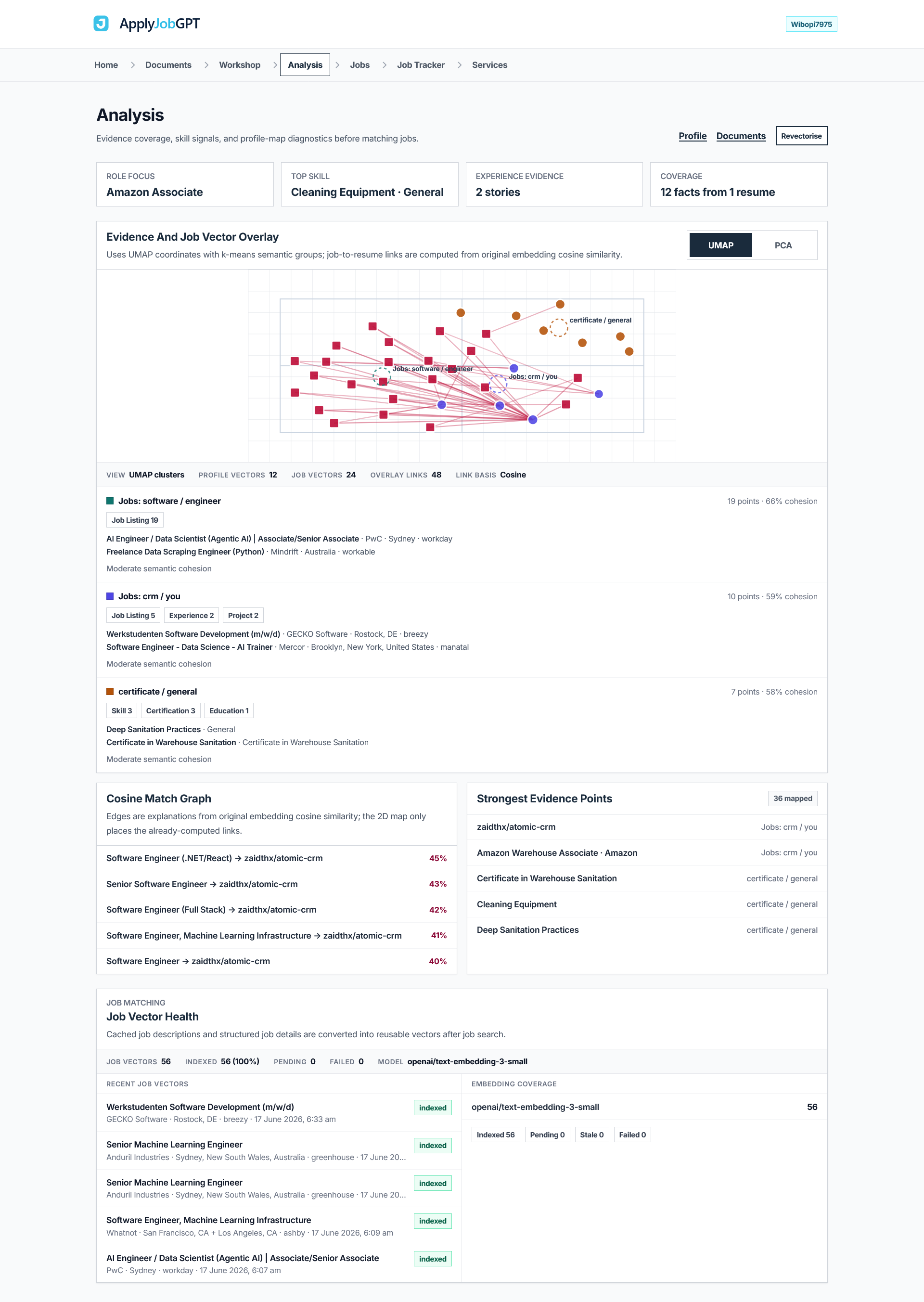Select the Analysis navigation step
The height and width of the screenshot is (1302, 924).
(305, 65)
